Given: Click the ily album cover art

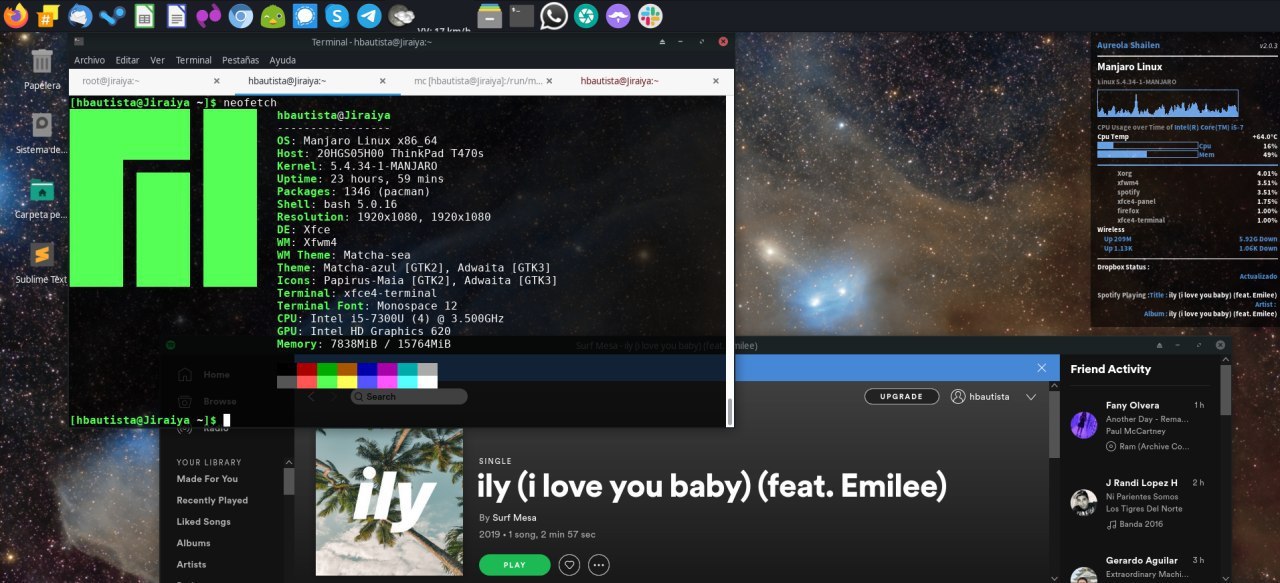Looking at the screenshot, I should (389, 502).
